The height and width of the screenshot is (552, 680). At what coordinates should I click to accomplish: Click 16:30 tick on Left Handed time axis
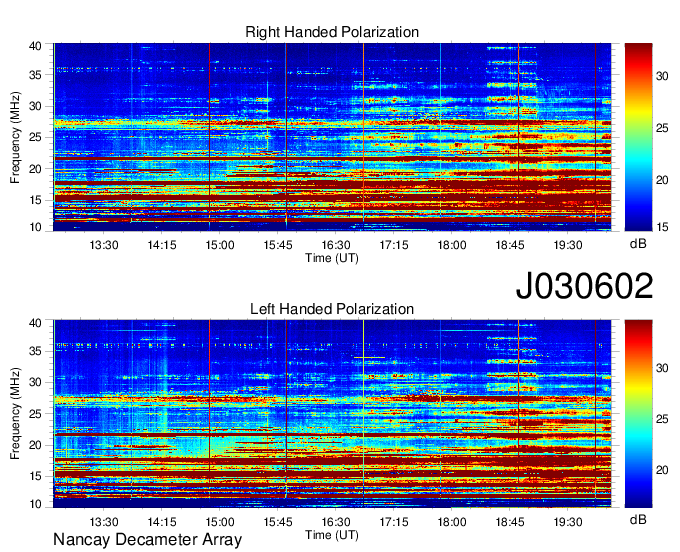336,522
